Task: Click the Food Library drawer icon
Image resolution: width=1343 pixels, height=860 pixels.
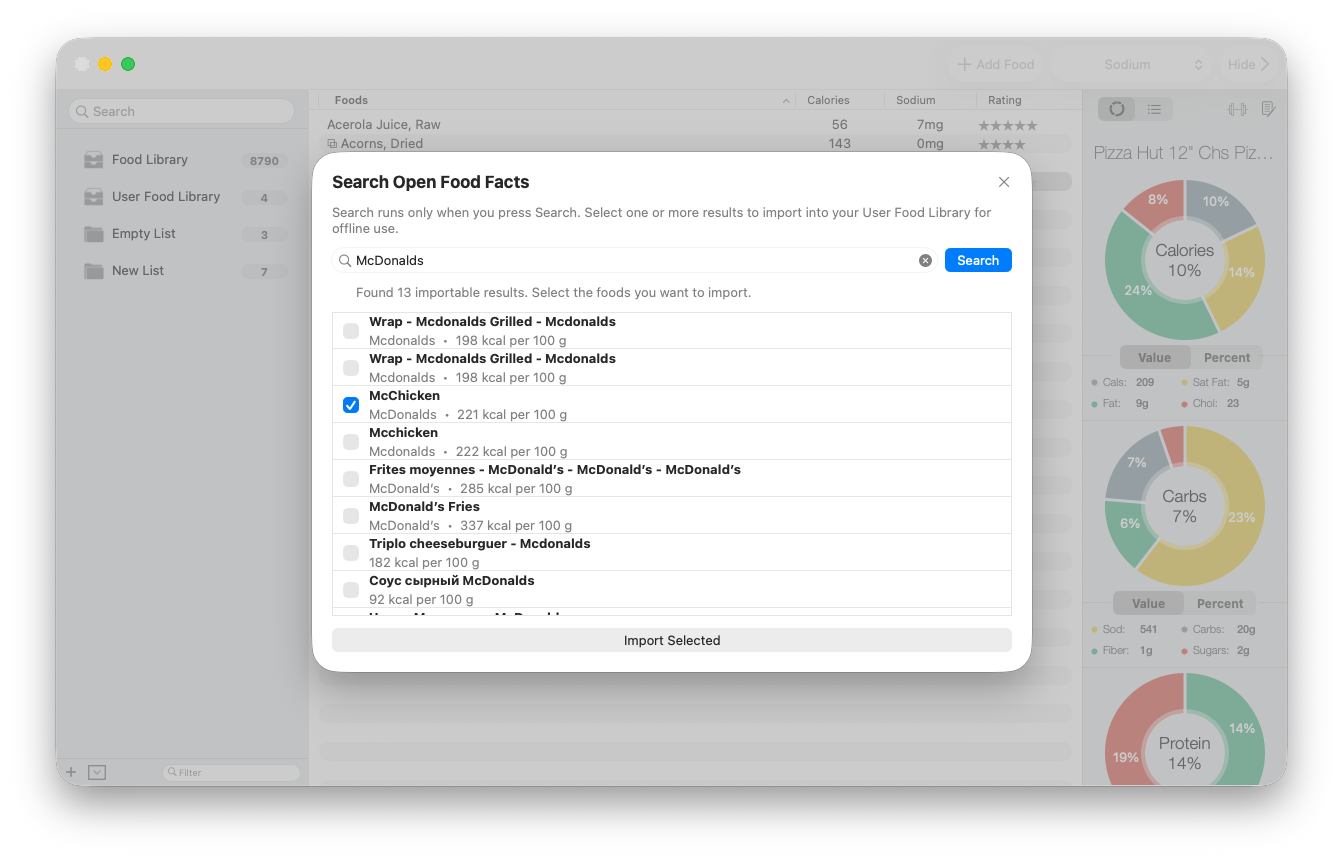Action: pos(94,160)
